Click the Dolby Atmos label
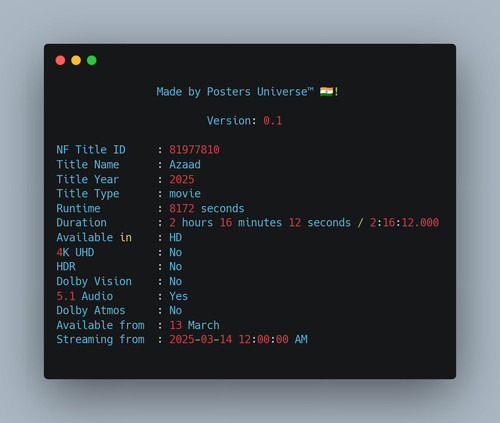The height and width of the screenshot is (423, 500). [x=91, y=310]
